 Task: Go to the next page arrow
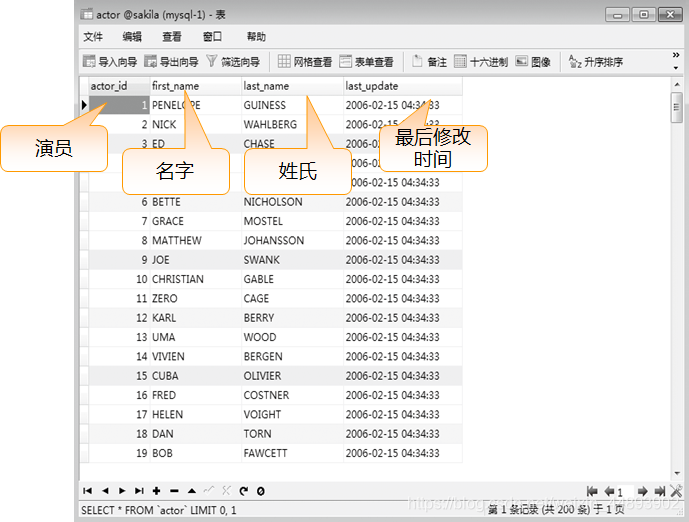(642, 491)
